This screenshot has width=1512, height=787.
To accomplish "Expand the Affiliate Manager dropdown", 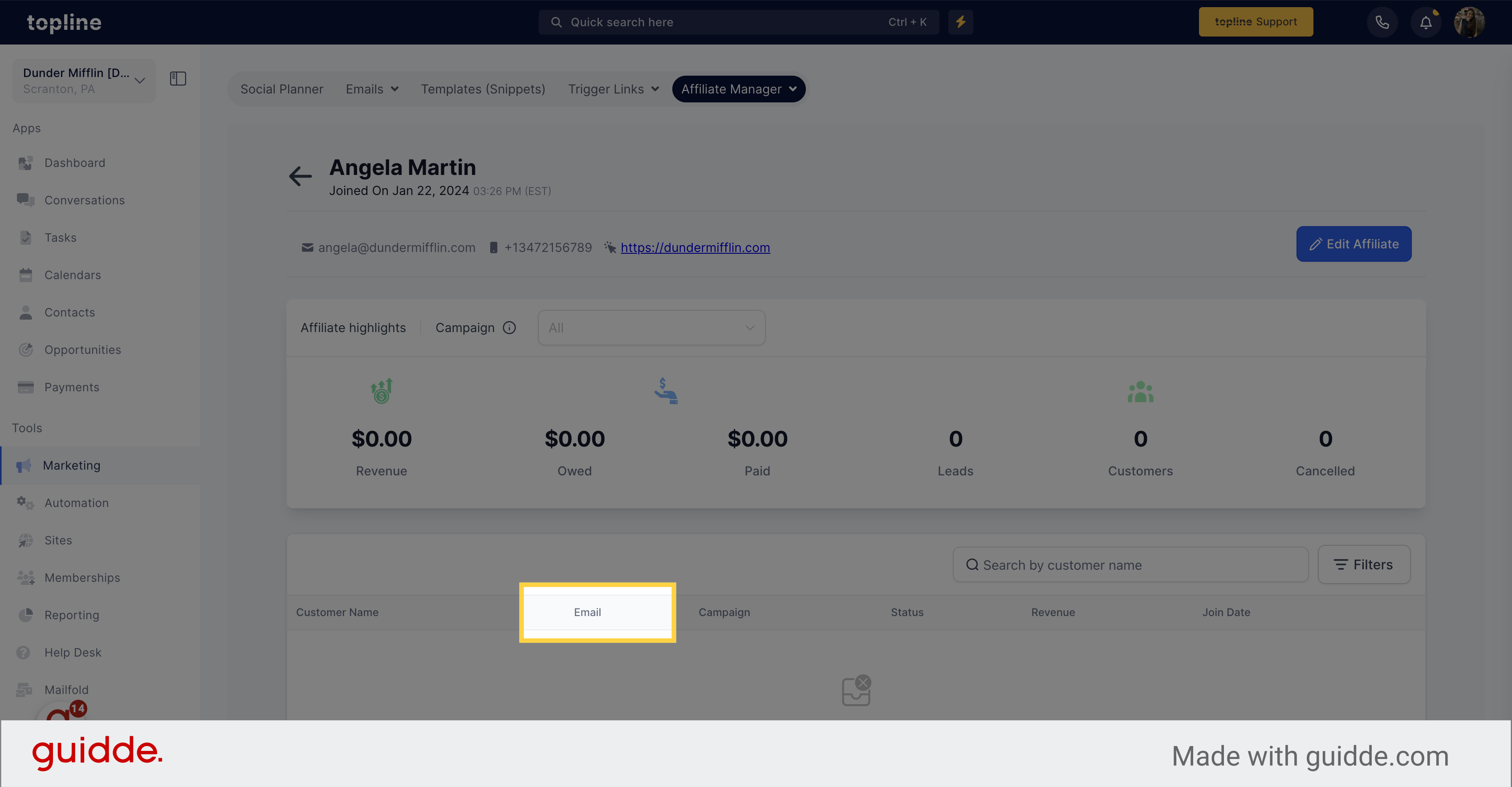I will (x=739, y=89).
